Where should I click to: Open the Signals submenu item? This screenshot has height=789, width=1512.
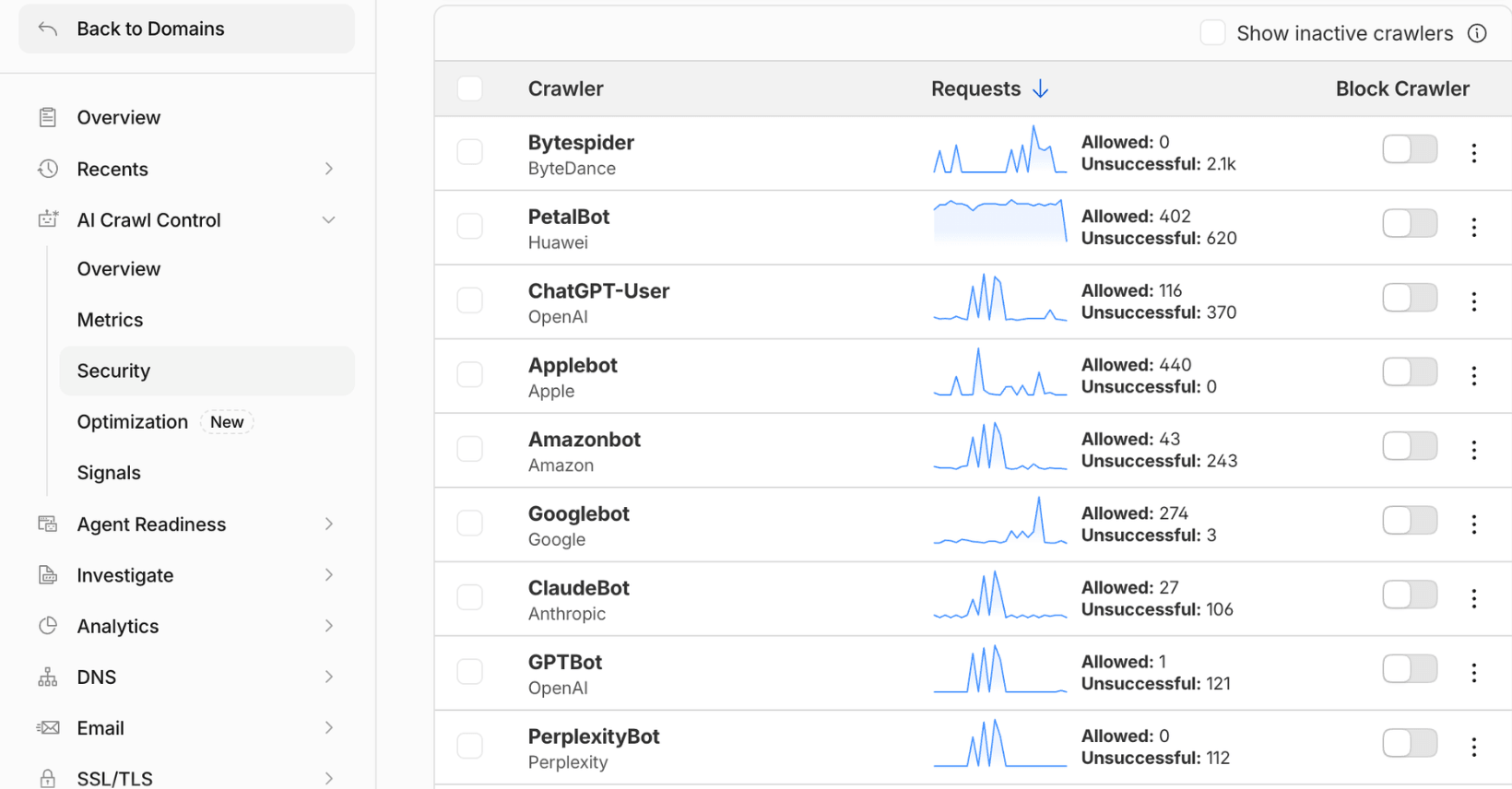(207, 473)
